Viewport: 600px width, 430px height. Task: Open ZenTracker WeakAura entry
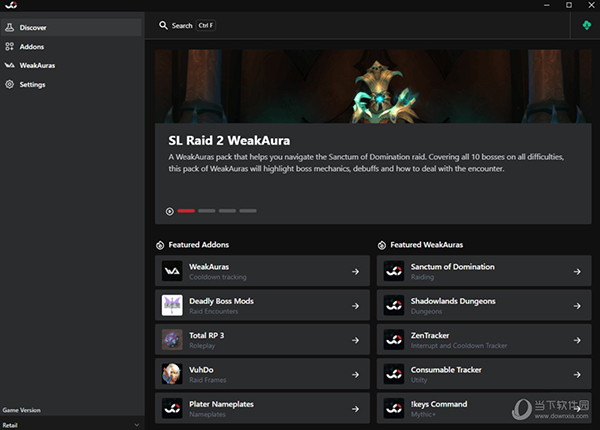[484, 340]
